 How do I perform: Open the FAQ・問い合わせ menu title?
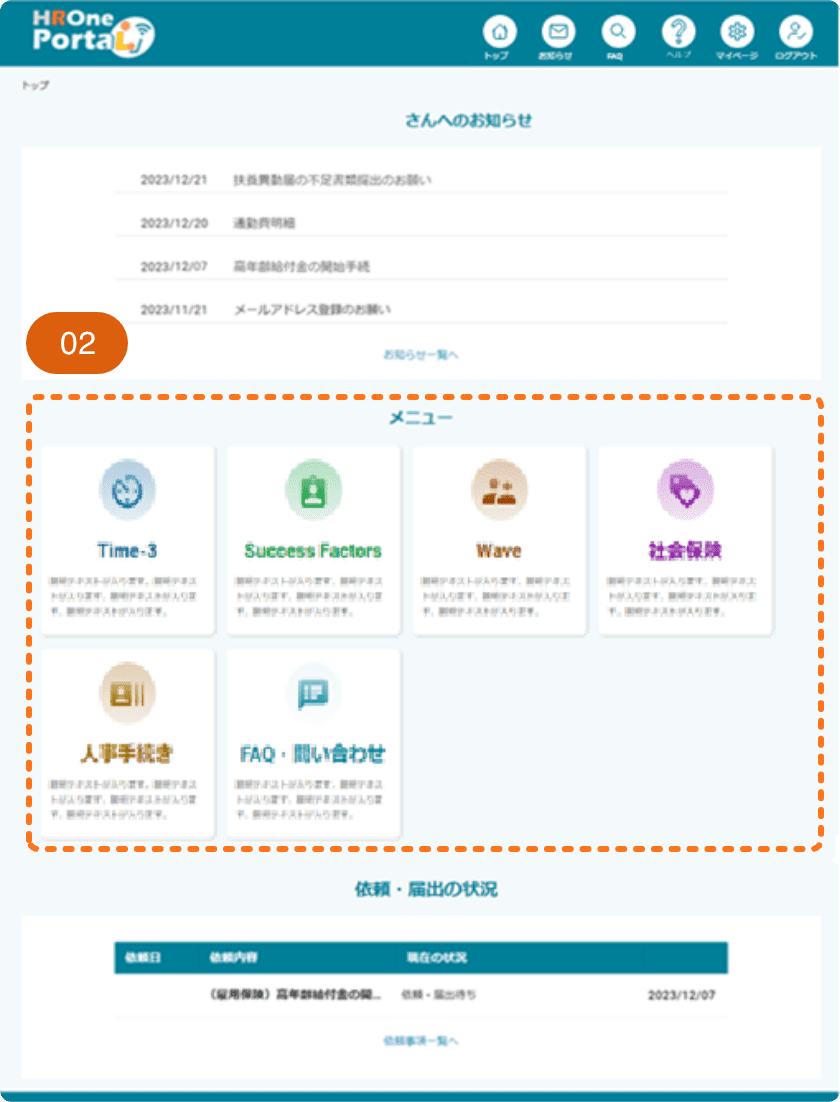[x=314, y=753]
